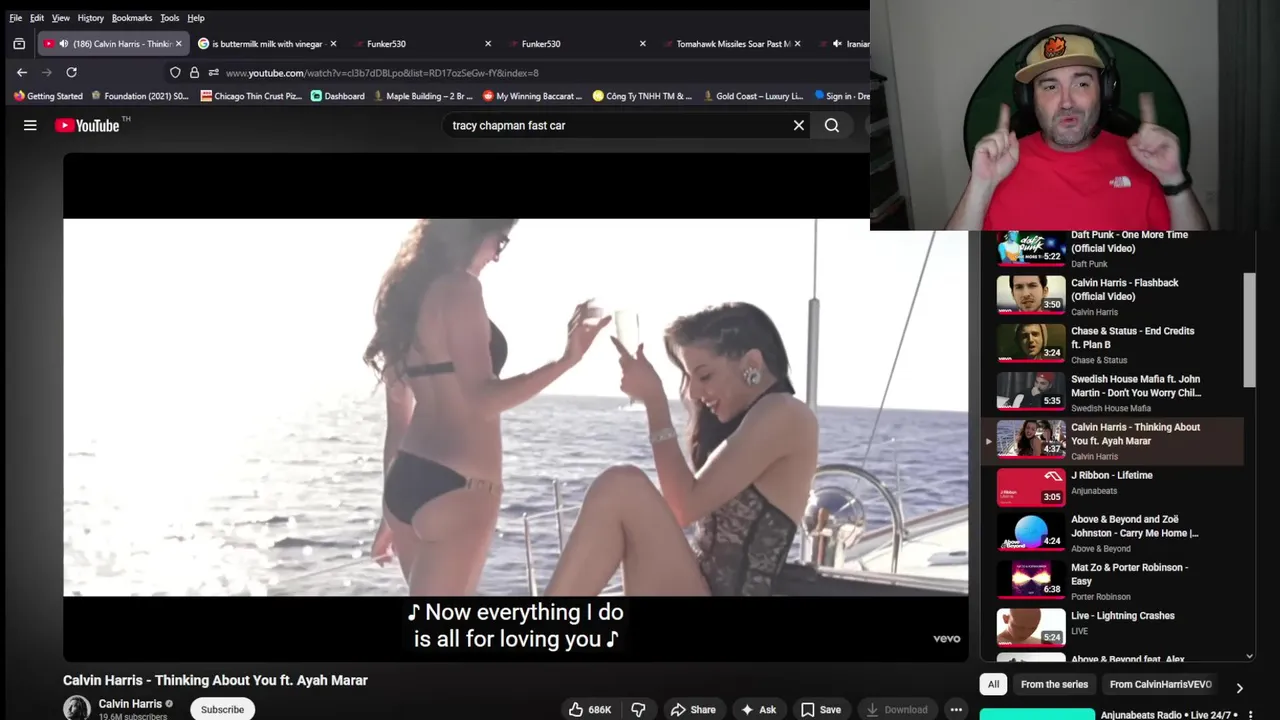Image resolution: width=1280 pixels, height=720 pixels.
Task: Pause the video by clicking the player
Action: (x=515, y=407)
